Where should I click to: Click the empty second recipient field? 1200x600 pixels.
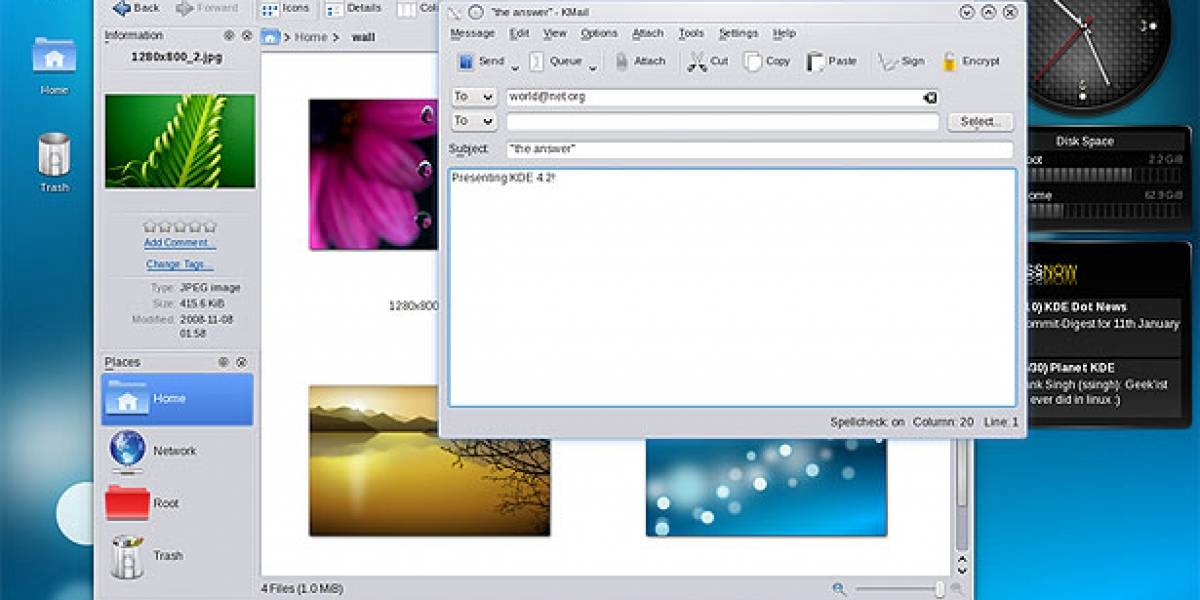[722, 121]
